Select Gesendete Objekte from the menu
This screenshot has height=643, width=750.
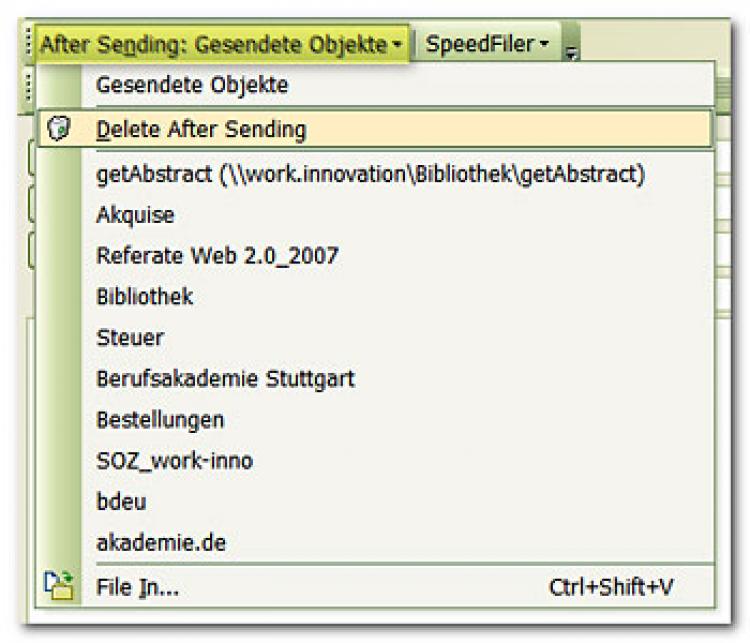(192, 85)
